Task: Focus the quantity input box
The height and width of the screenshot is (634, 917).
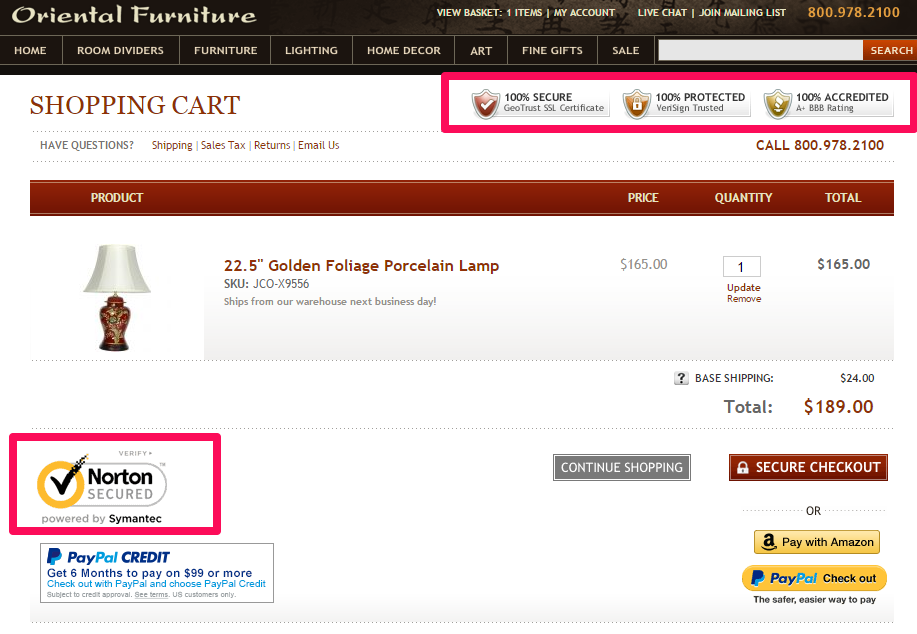Action: [741, 267]
